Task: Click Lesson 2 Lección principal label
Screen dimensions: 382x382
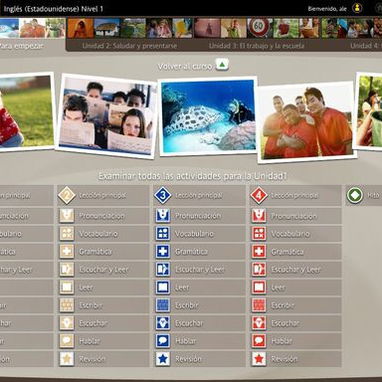Action: pyautogui.click(x=103, y=196)
